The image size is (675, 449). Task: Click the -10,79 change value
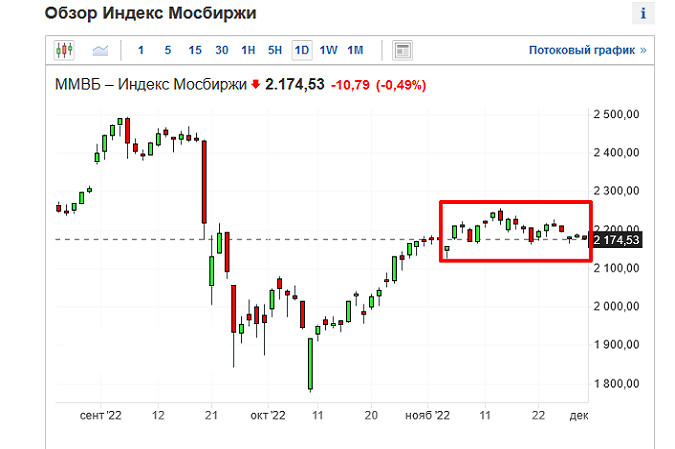pos(350,85)
